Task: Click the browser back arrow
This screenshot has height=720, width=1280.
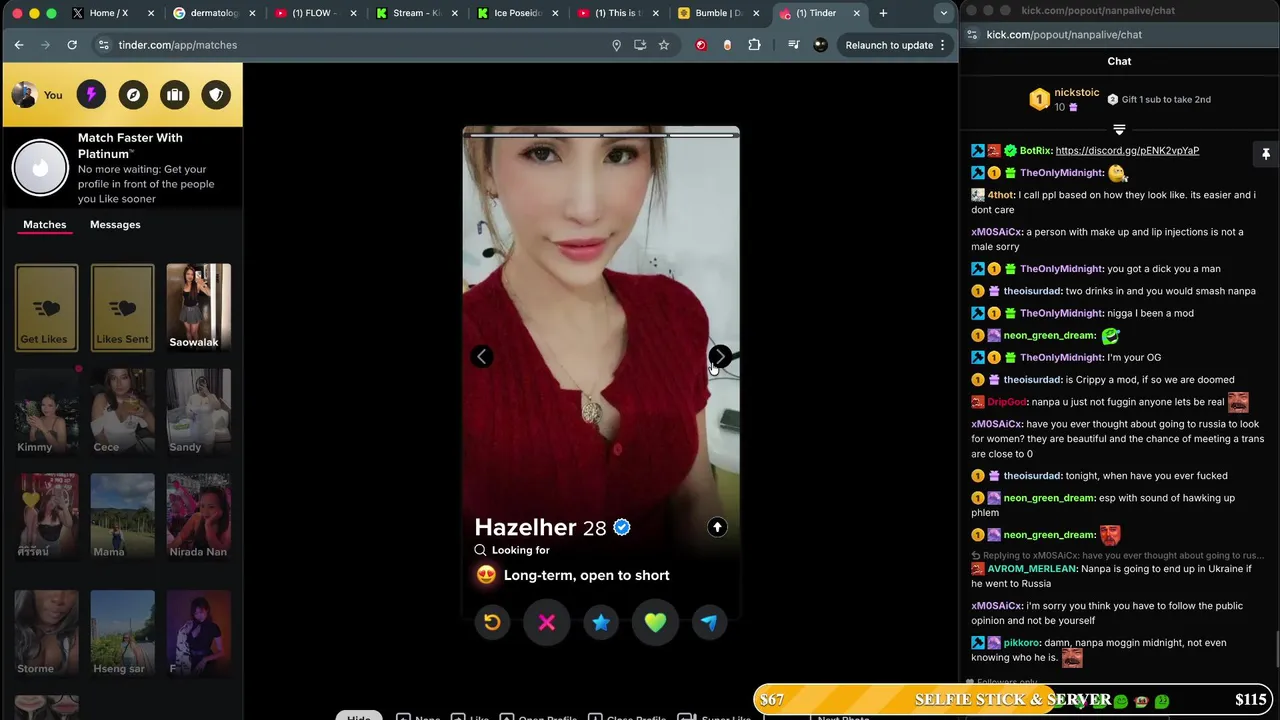Action: (19, 45)
